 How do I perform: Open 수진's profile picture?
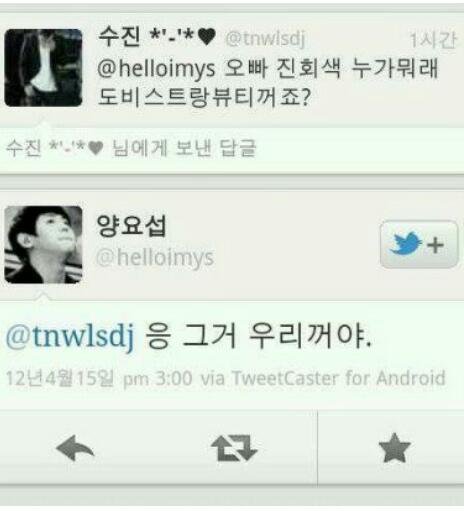coord(43,68)
